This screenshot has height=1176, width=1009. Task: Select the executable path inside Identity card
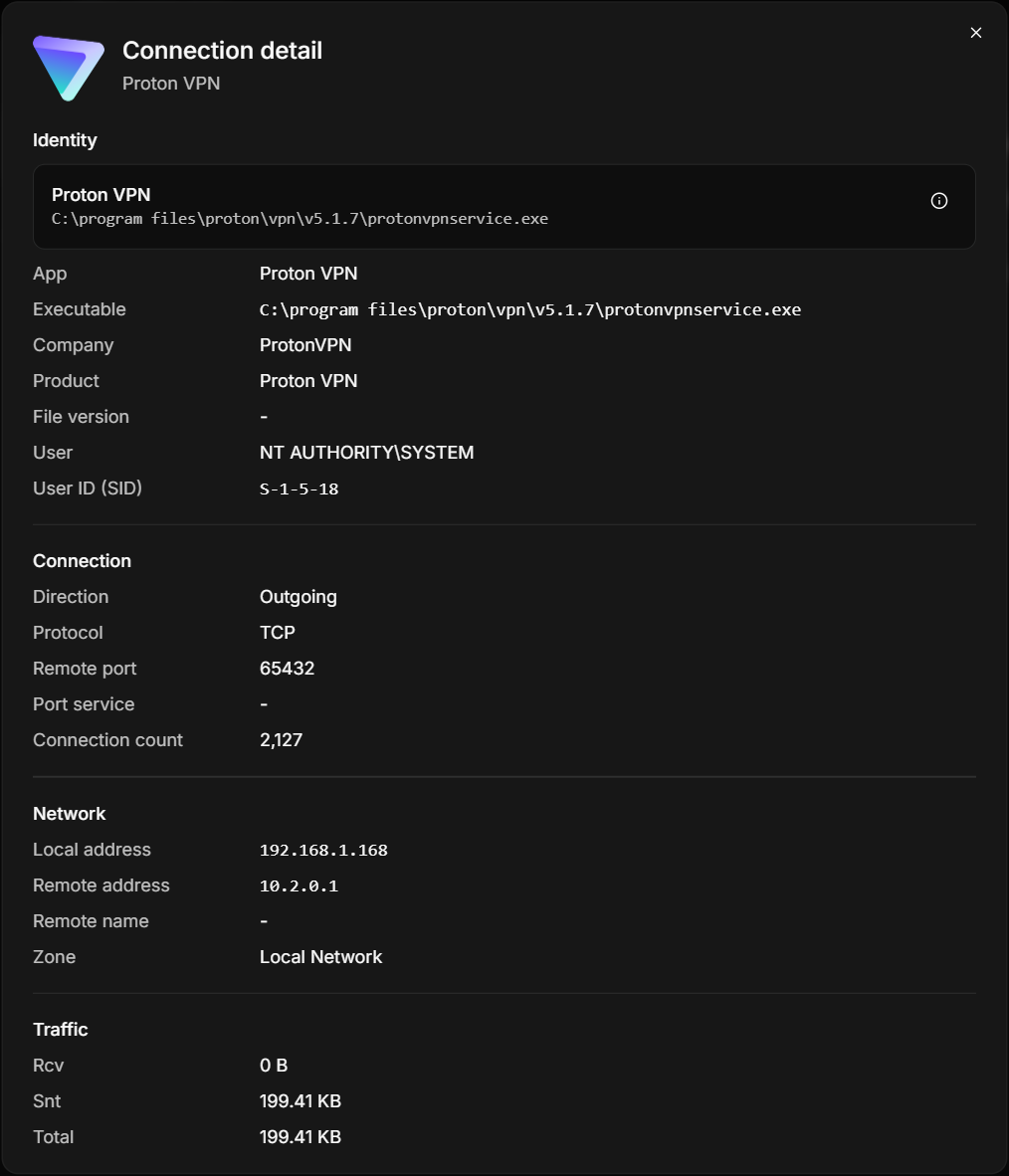pyautogui.click(x=300, y=219)
